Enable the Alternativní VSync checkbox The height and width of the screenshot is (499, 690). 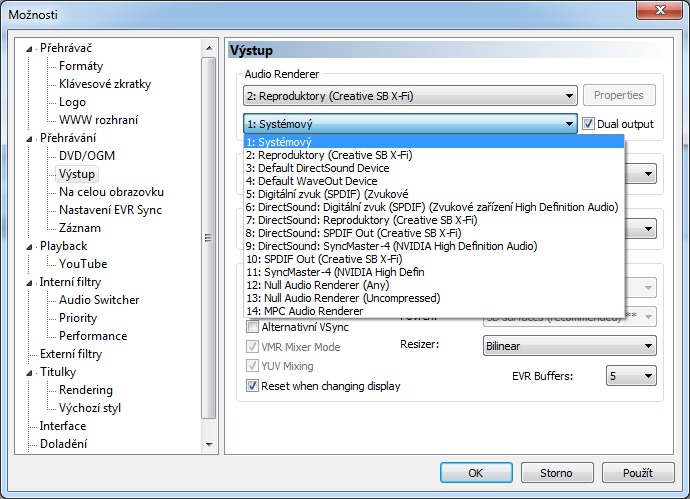coord(253,327)
